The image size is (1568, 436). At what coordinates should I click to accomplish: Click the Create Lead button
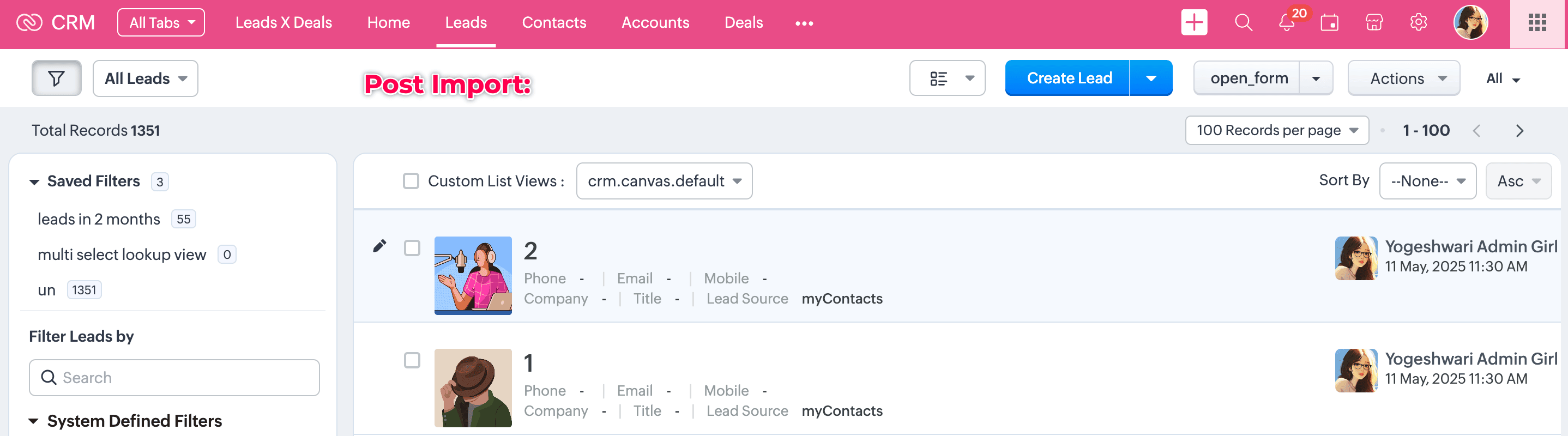pos(1068,78)
